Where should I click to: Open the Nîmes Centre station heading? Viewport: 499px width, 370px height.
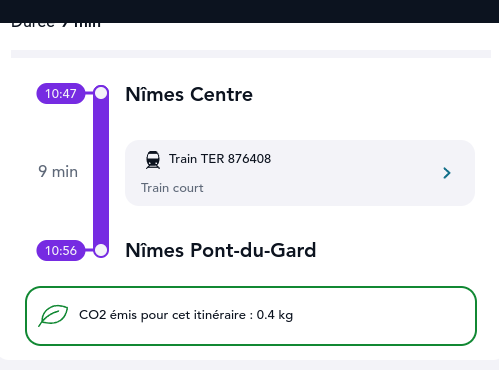[189, 94]
